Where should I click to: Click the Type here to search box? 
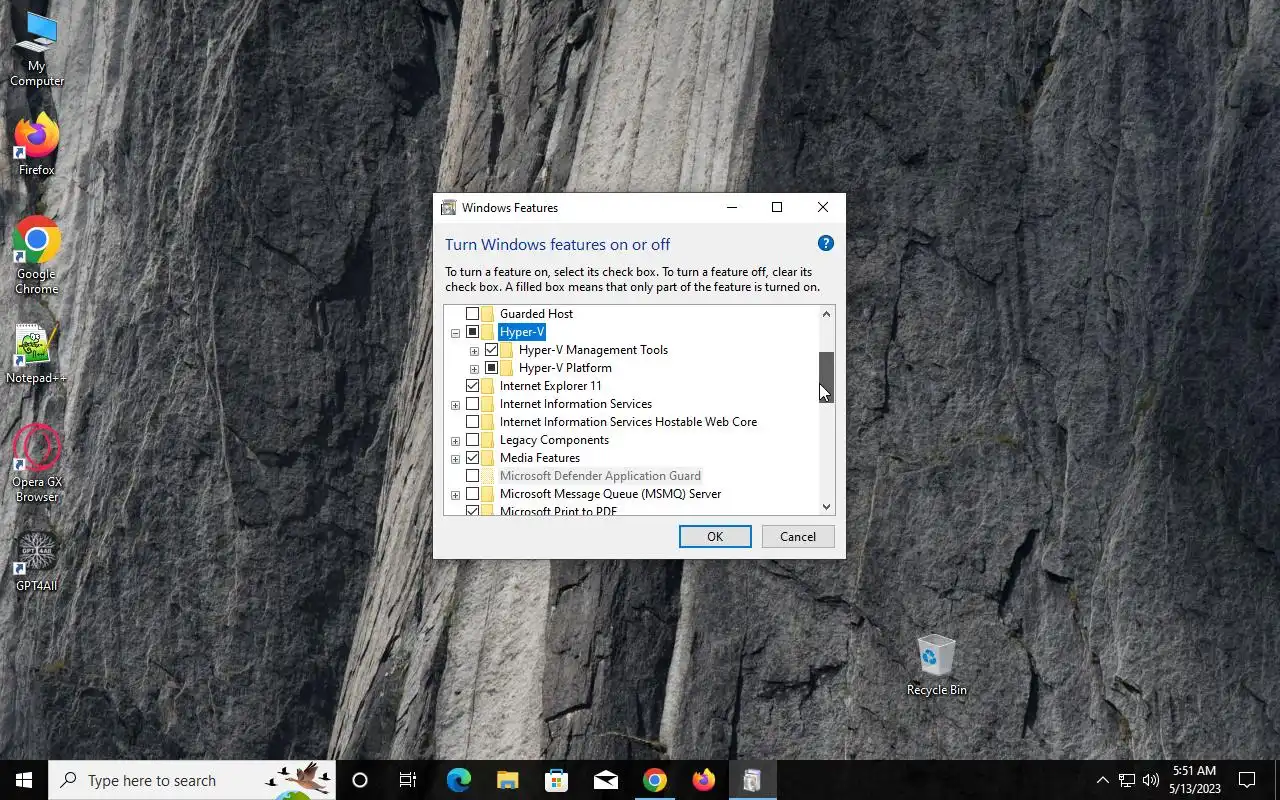(x=193, y=780)
